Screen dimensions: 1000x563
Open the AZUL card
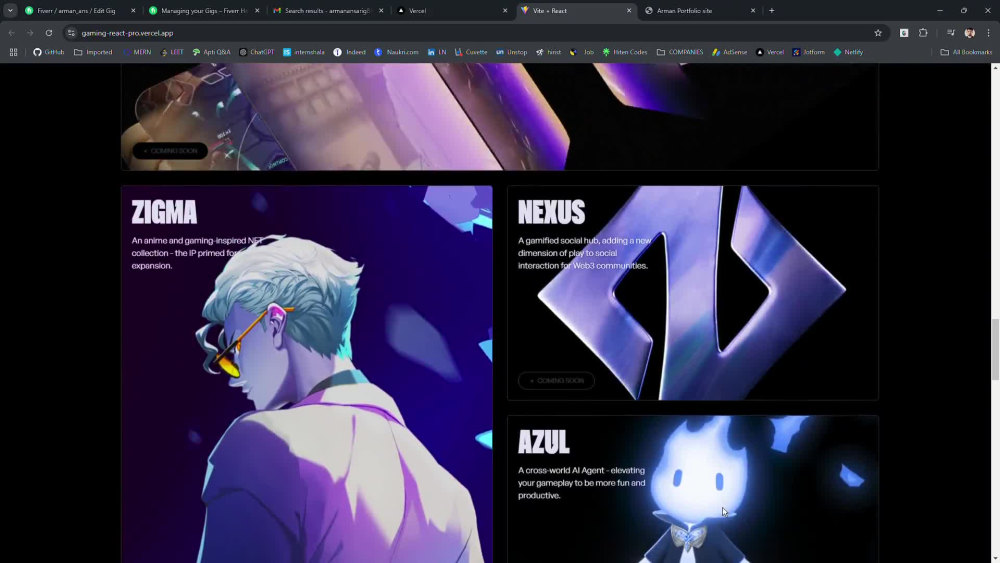point(693,489)
